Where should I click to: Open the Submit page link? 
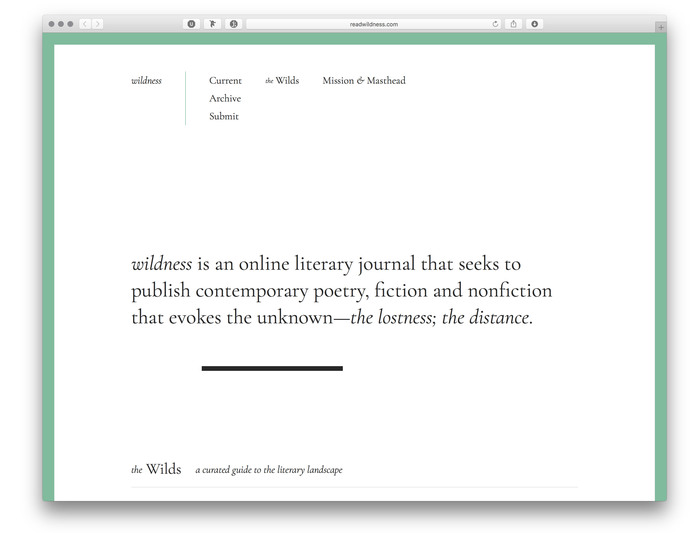pos(224,117)
